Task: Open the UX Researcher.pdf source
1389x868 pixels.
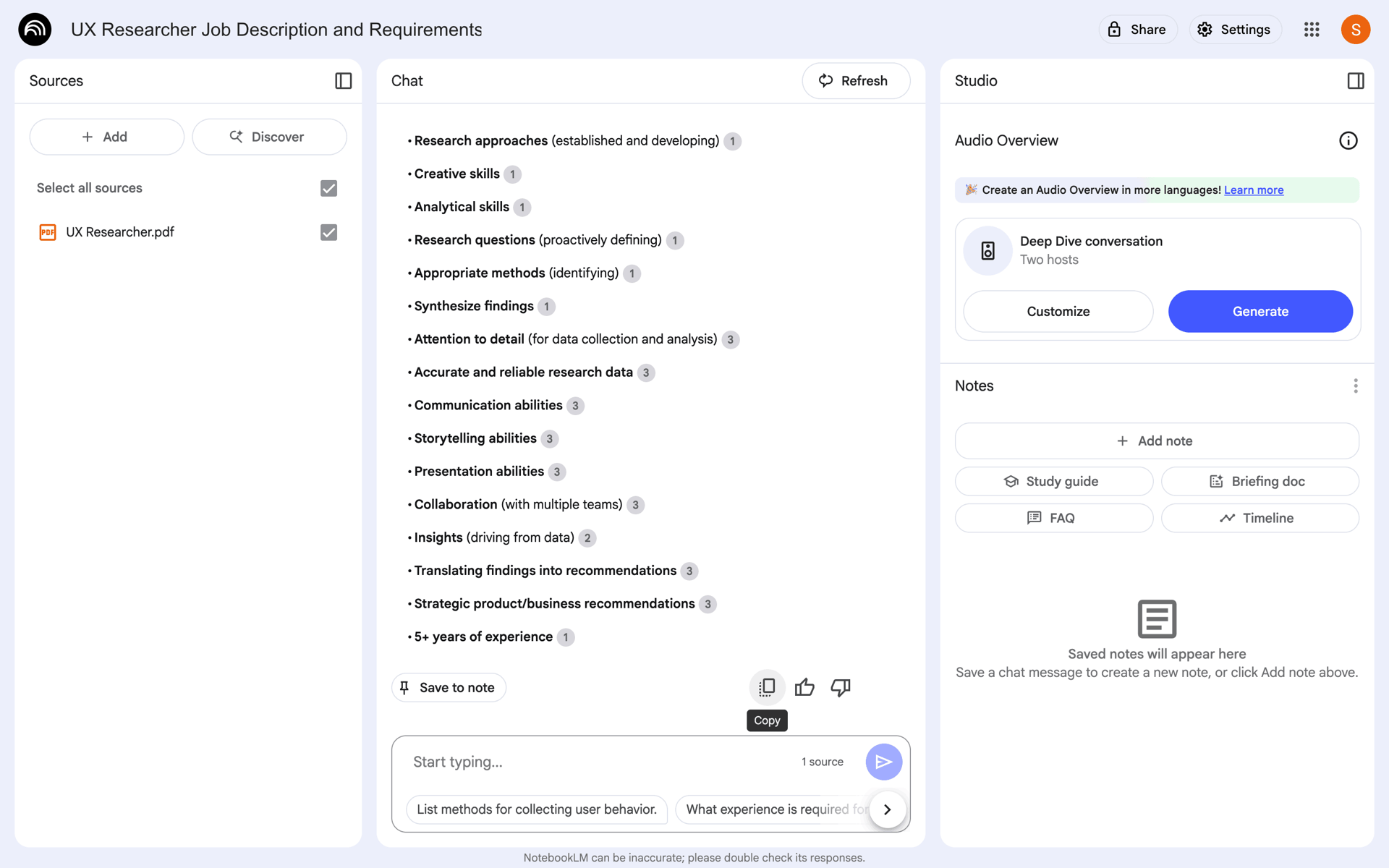Action: pos(120,232)
